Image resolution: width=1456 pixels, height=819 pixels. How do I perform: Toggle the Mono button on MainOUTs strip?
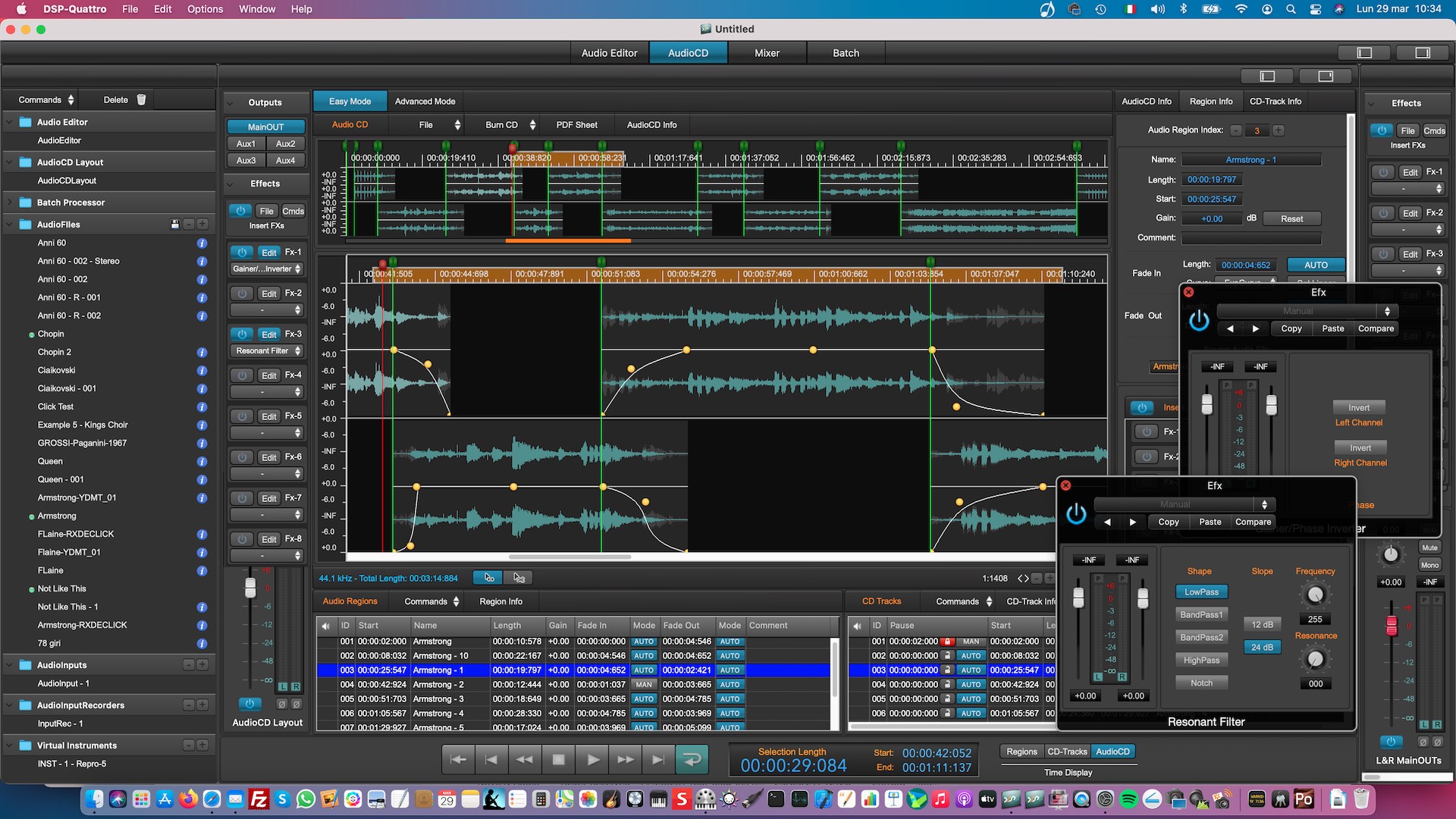coord(1430,565)
